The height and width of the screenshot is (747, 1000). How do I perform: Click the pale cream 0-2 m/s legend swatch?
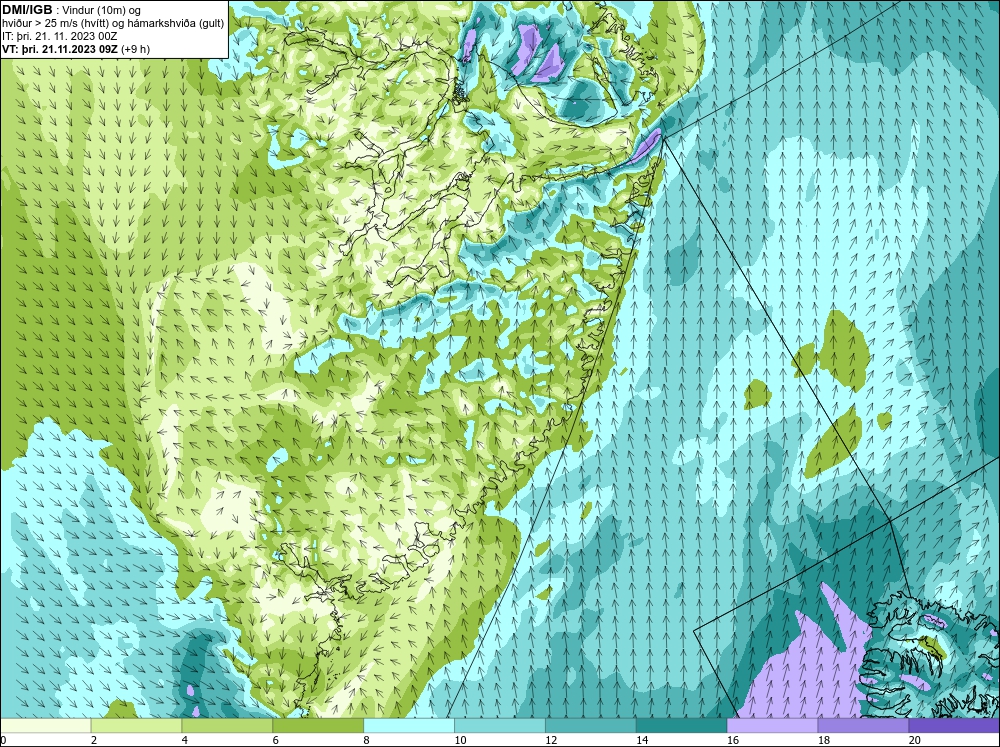45,725
